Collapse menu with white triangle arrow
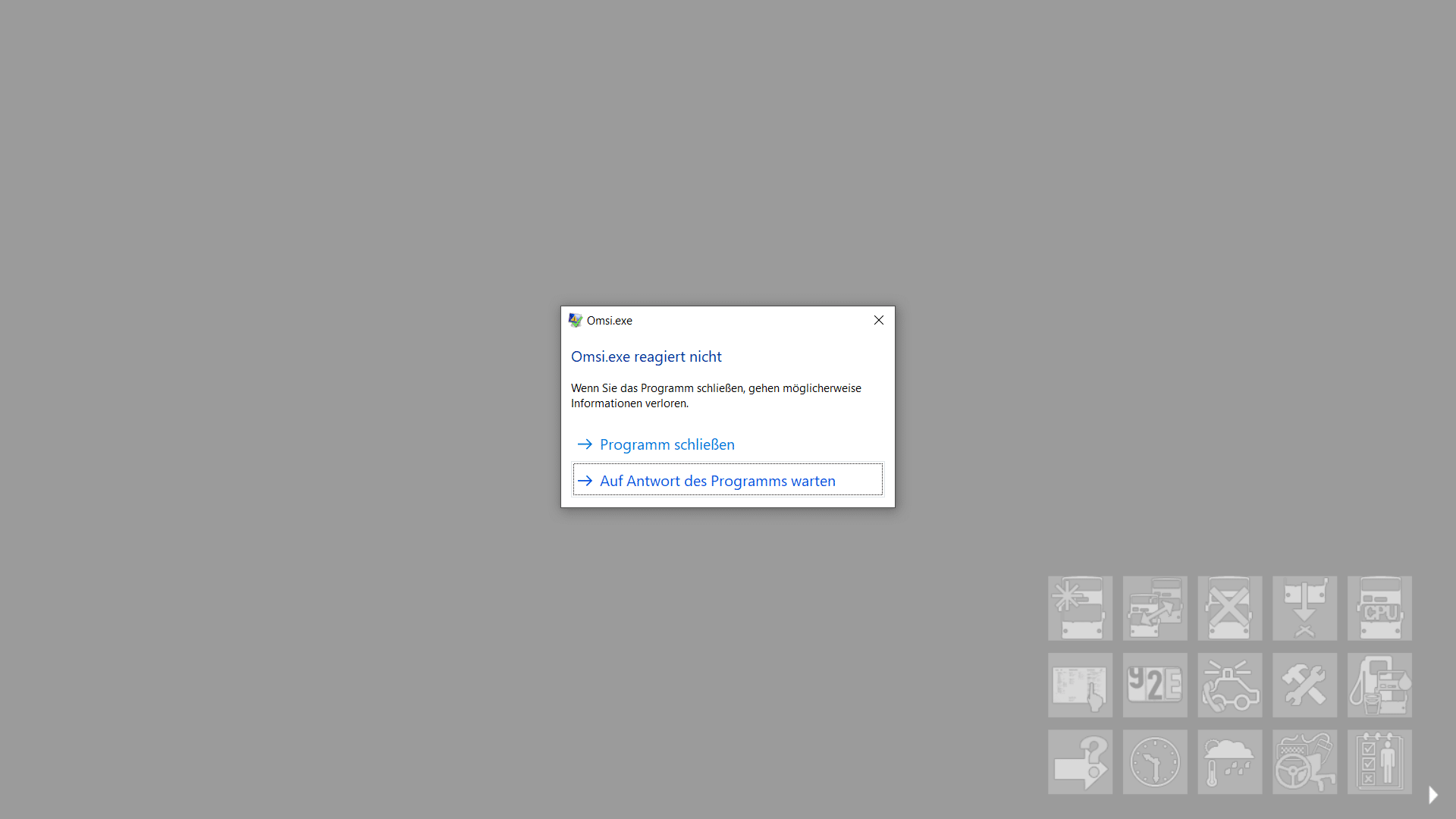Image resolution: width=1456 pixels, height=819 pixels. coord(1432,795)
